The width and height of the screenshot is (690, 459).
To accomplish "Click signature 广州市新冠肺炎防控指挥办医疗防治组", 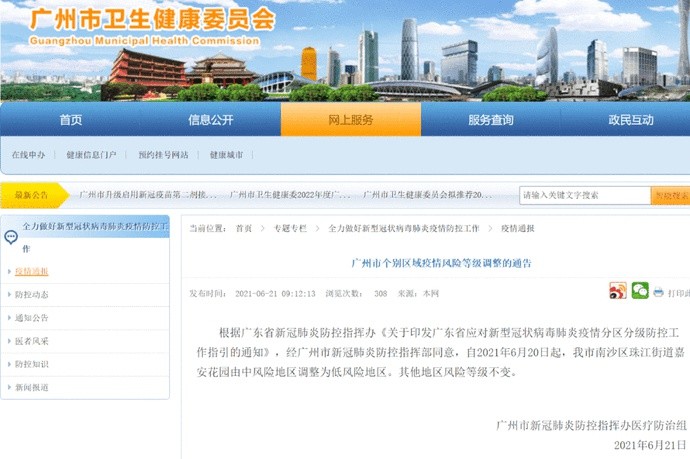I will tap(591, 425).
